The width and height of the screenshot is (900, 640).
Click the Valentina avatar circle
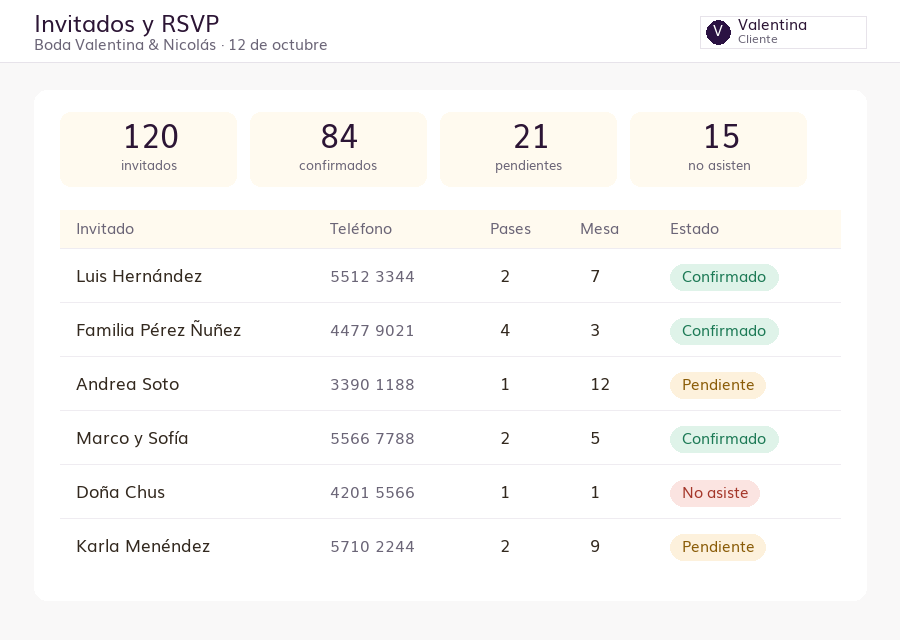coord(718,32)
